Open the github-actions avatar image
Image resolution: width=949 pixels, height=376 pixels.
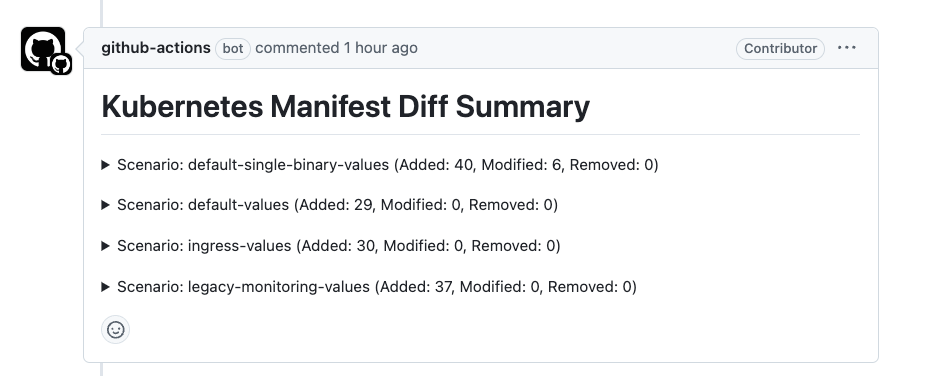(x=43, y=49)
